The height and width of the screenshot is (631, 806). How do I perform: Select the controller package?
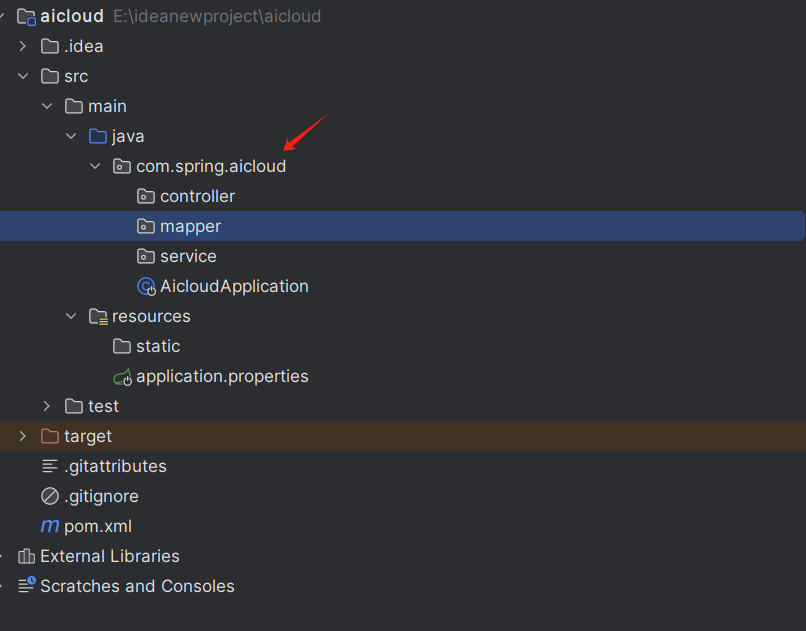tap(197, 196)
